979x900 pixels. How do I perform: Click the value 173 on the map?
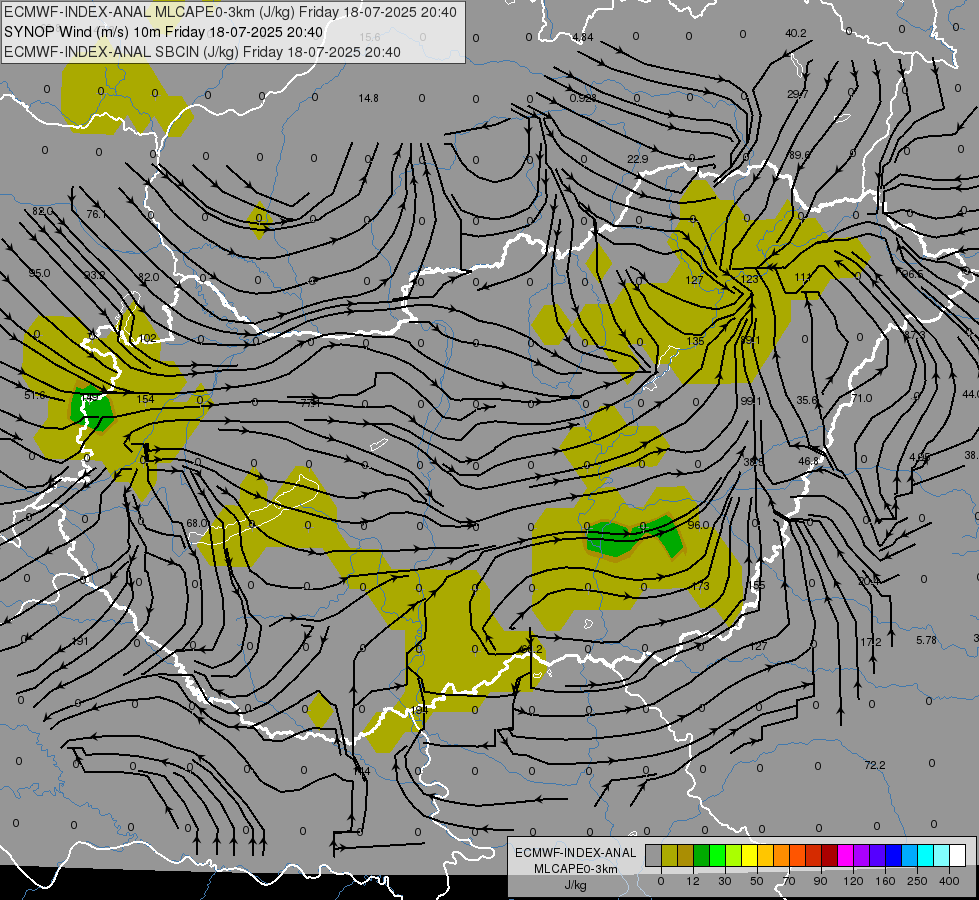click(701, 586)
